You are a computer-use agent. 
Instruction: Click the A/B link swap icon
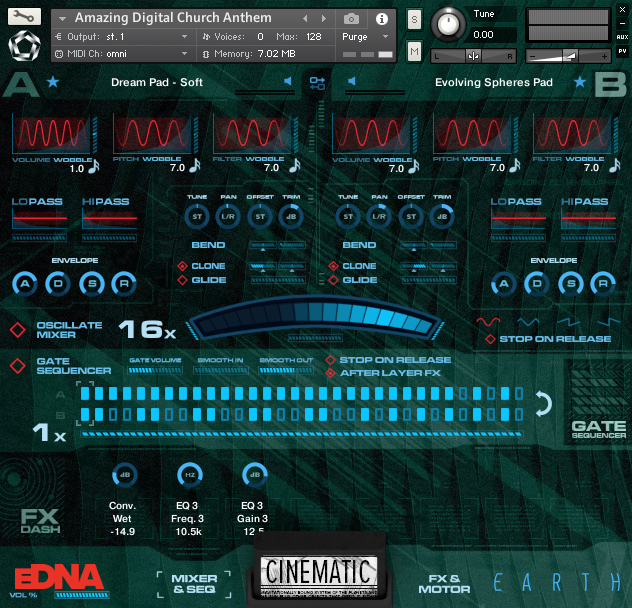point(317,82)
